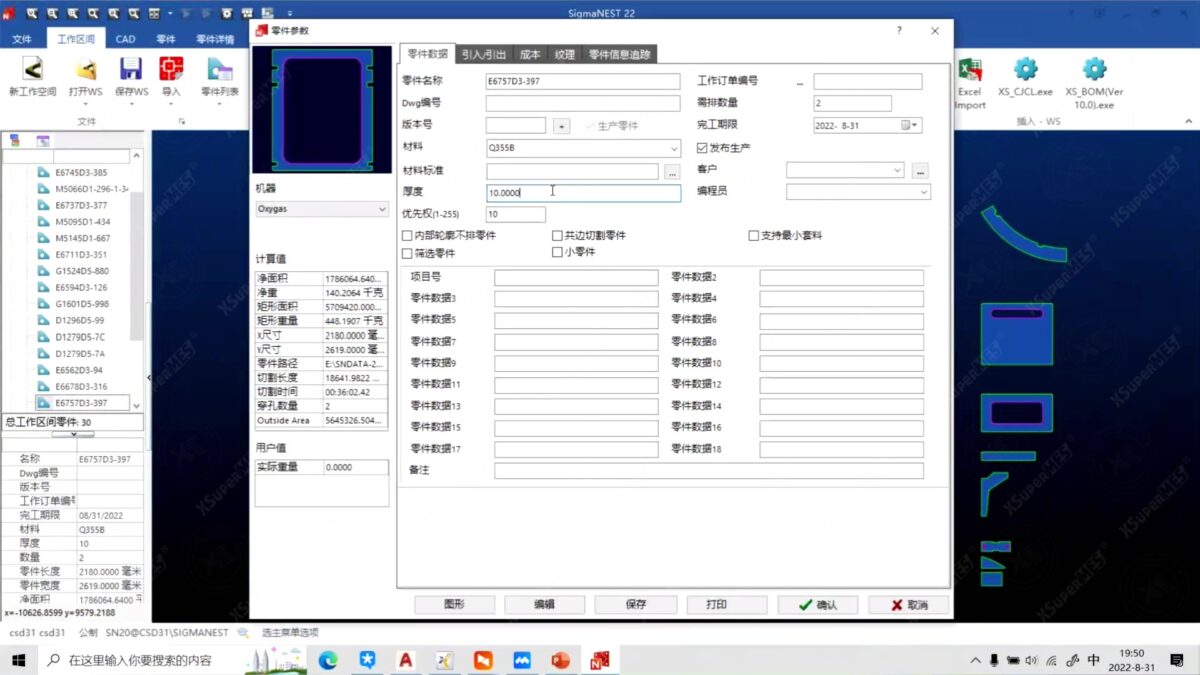This screenshot has height=675, width=1200.
Task: Toggle the 发布生产 checkbox
Action: [x=702, y=148]
